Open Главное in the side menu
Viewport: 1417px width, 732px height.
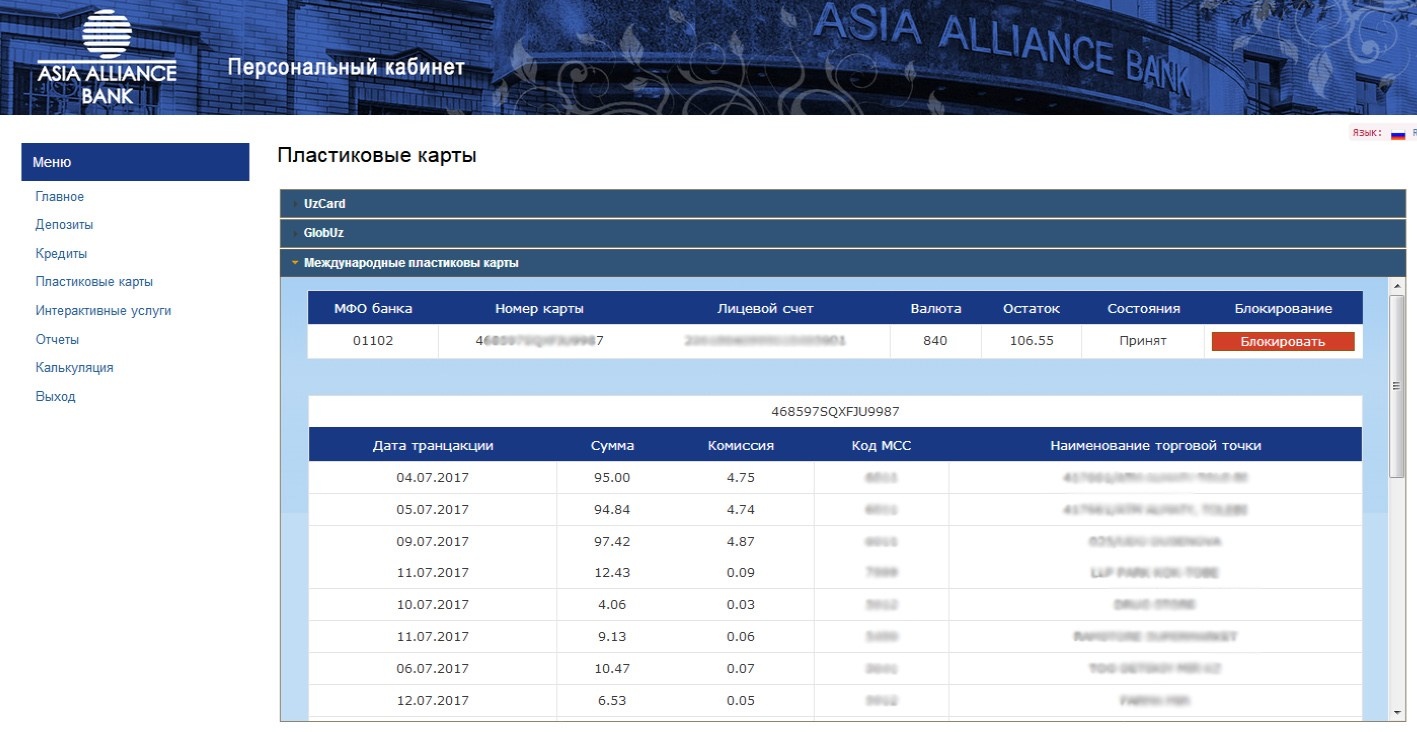point(60,197)
